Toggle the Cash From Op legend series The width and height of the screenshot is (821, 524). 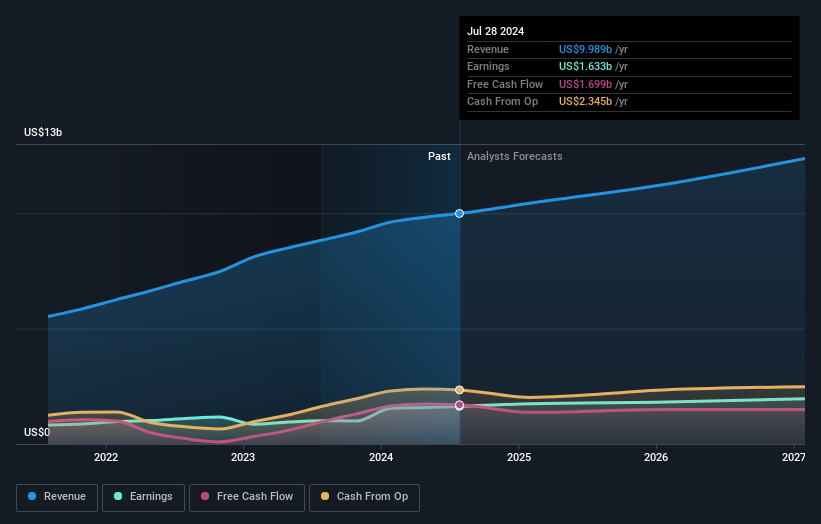(364, 497)
